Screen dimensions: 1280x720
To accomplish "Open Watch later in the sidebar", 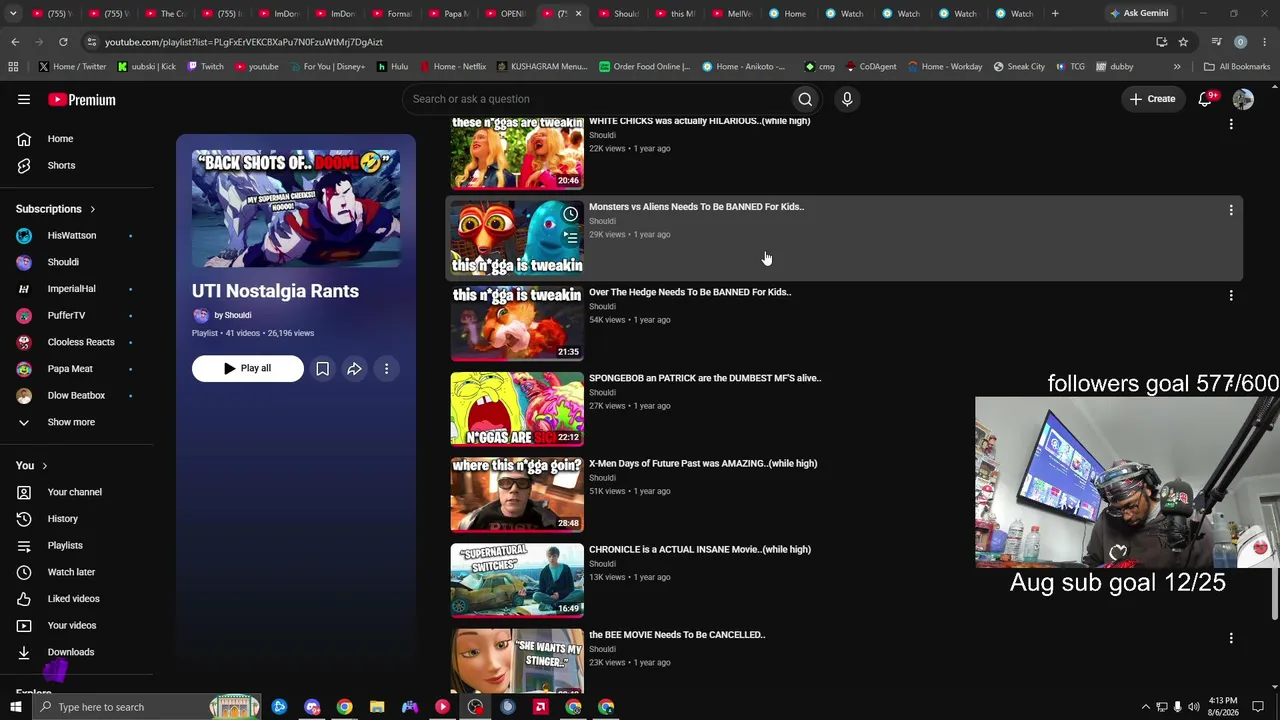I will (x=71, y=572).
